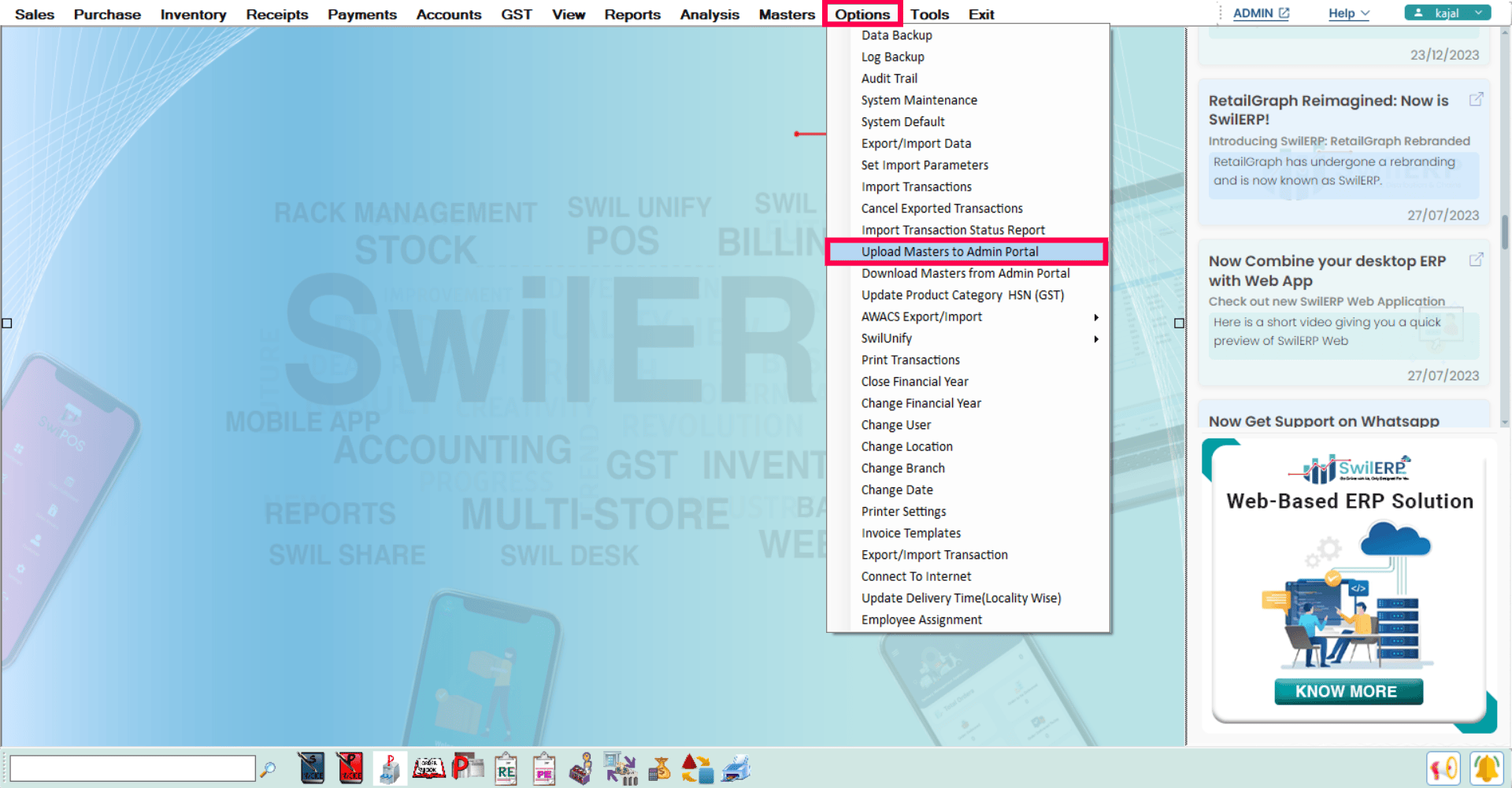Click the Exit menu item
Viewport: 1512px width, 788px height.
point(981,14)
